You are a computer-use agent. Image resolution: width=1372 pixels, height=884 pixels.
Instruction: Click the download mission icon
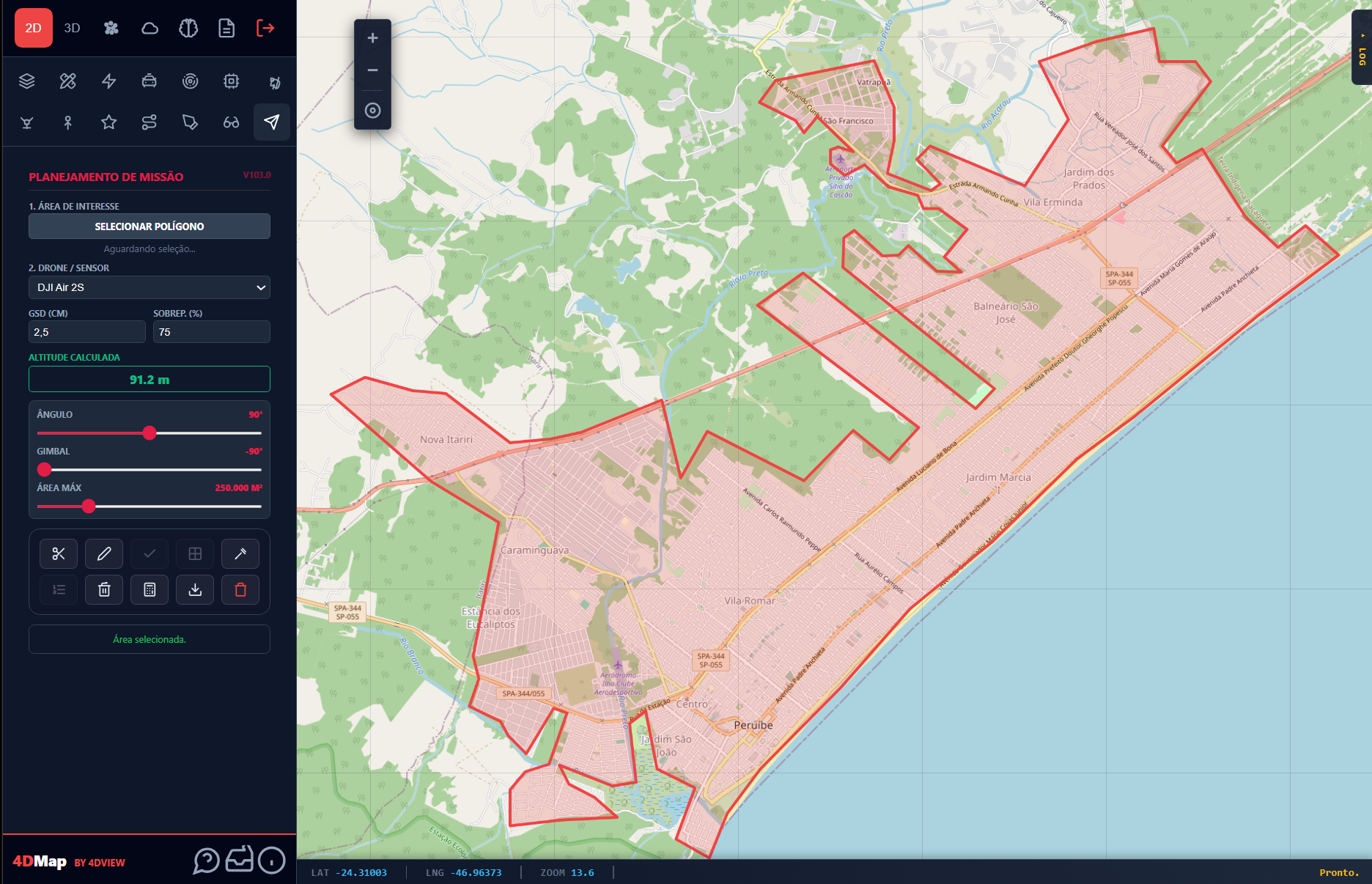click(195, 589)
